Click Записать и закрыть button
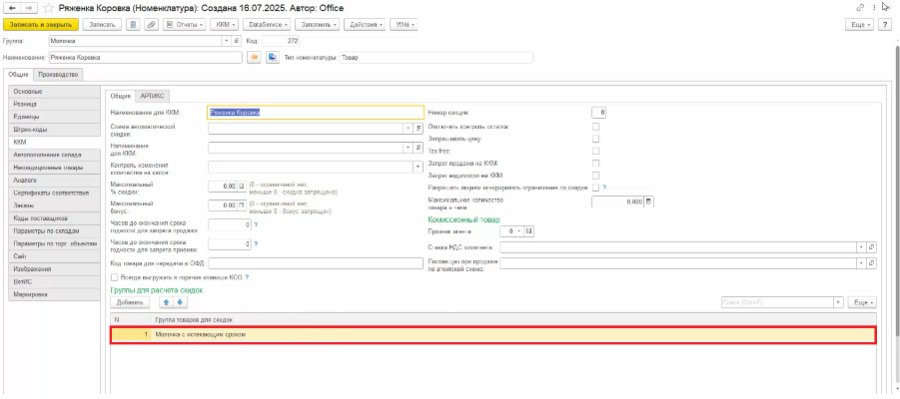 click(x=41, y=25)
